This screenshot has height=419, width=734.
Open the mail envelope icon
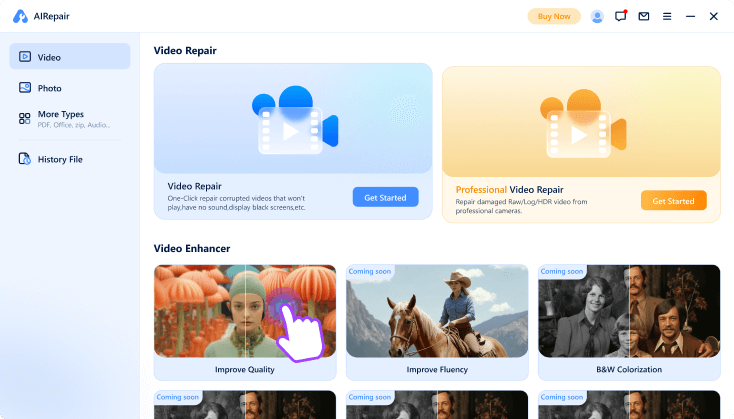pyautogui.click(x=643, y=16)
